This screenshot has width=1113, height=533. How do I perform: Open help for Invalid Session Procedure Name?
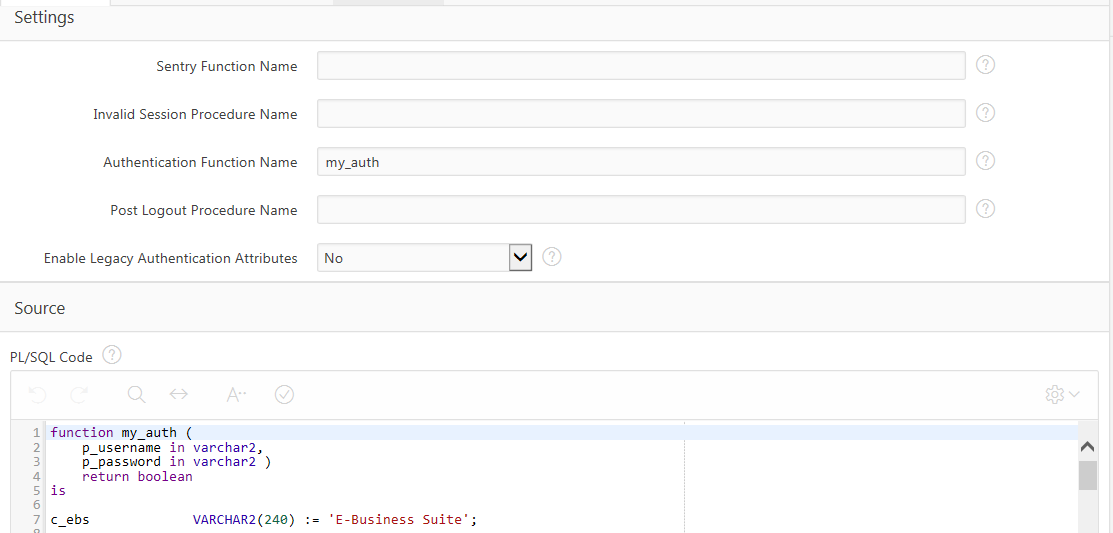click(x=985, y=113)
